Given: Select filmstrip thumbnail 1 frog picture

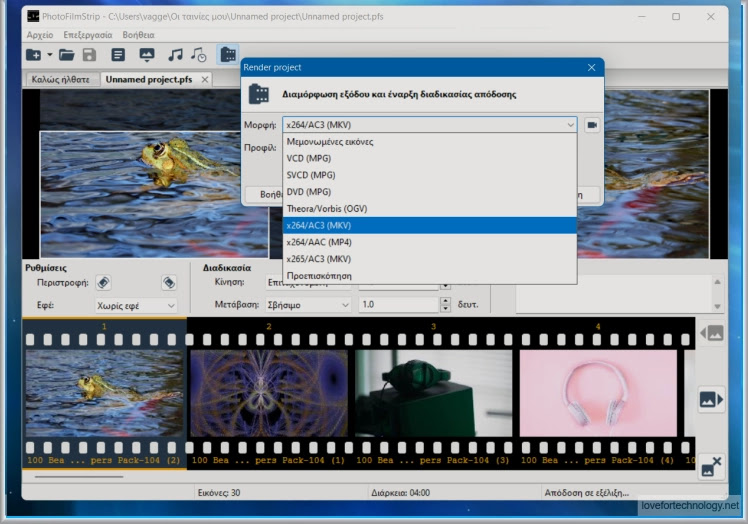Looking at the screenshot, I should tap(104, 393).
